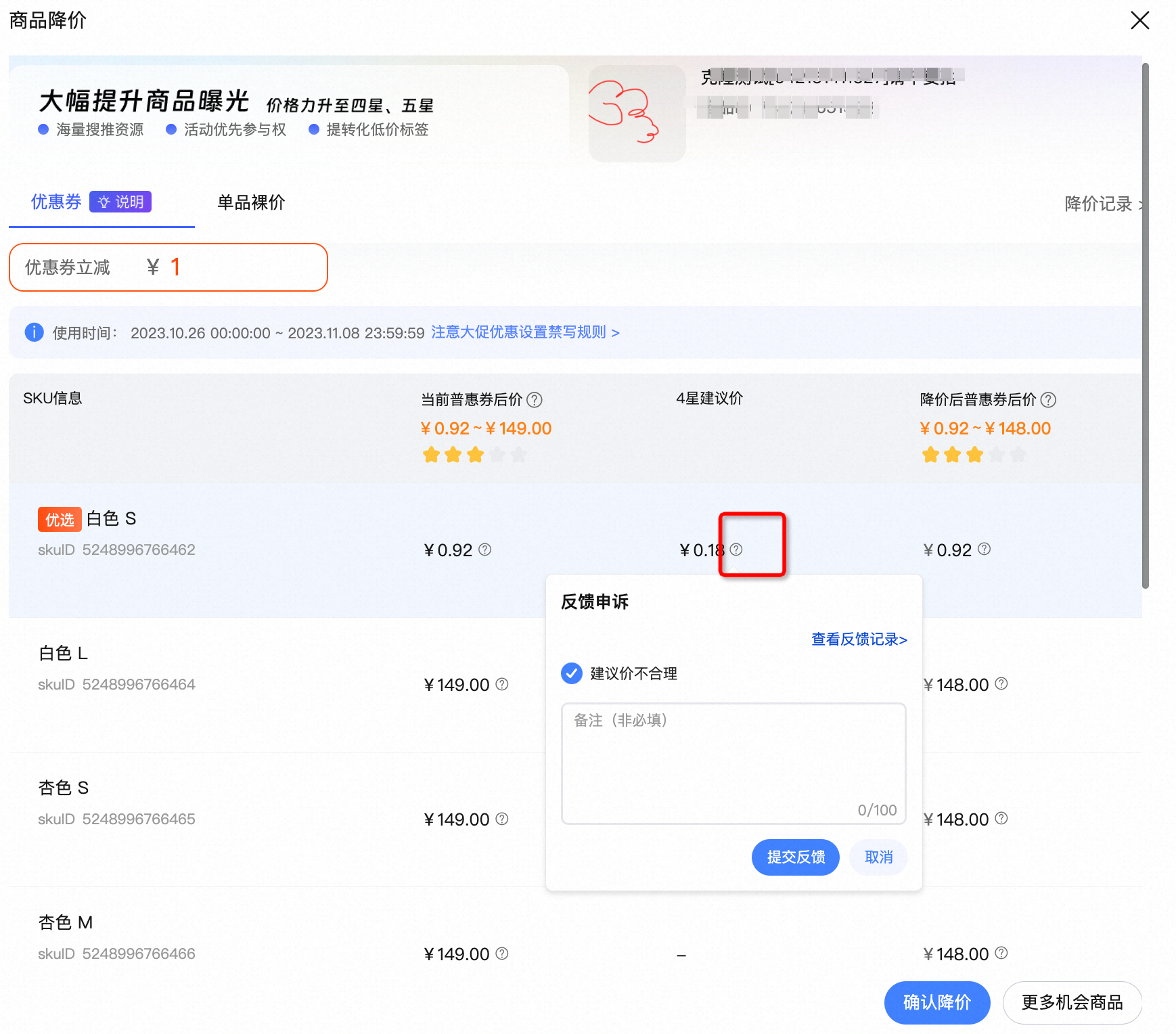1176x1034 pixels.
Task: Click the star rating under 当前普惠券后价
Action: pyautogui.click(x=474, y=455)
